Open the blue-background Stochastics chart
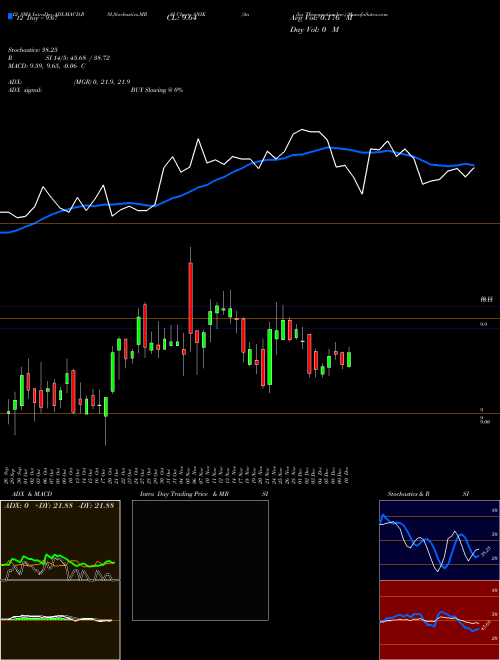 pyautogui.click(x=439, y=540)
